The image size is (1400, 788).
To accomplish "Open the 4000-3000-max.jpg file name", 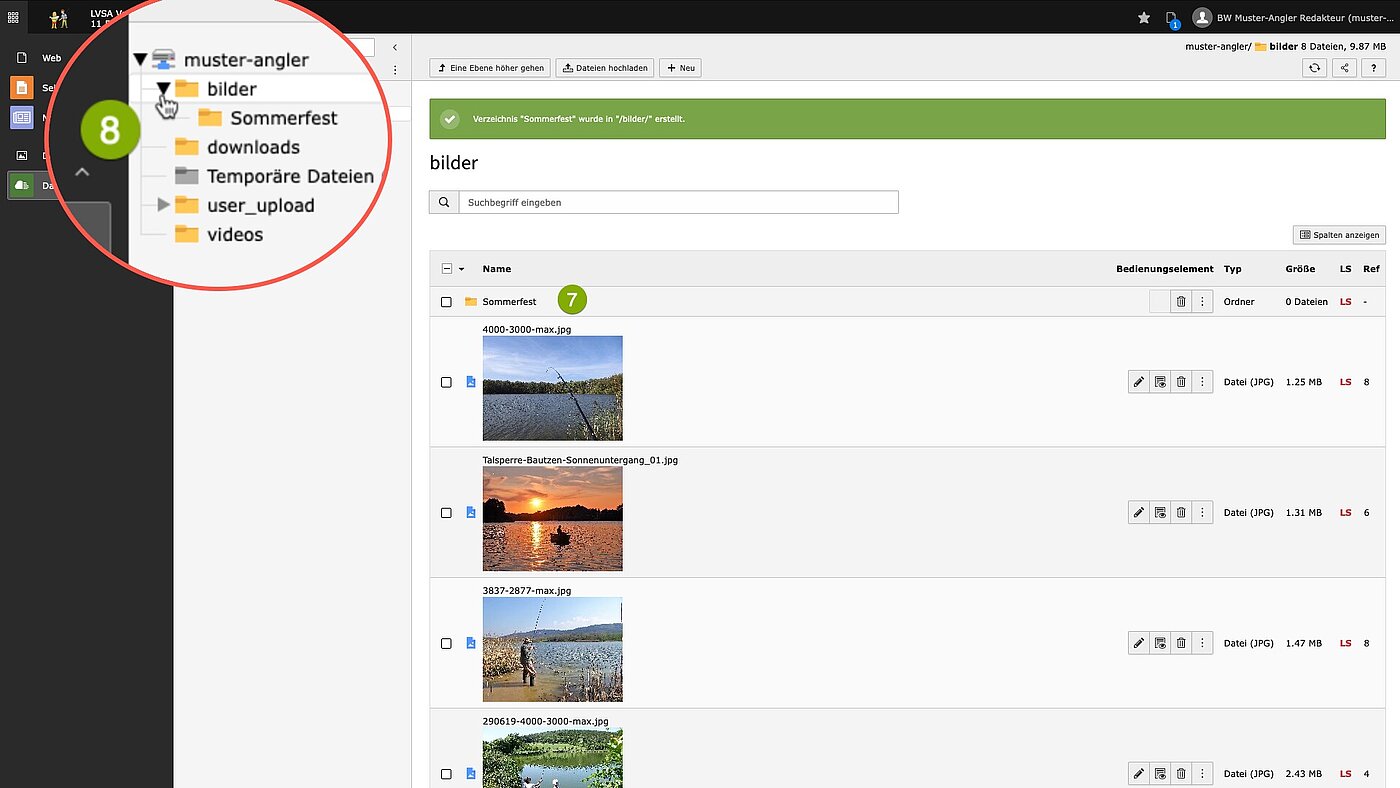I will click(527, 329).
